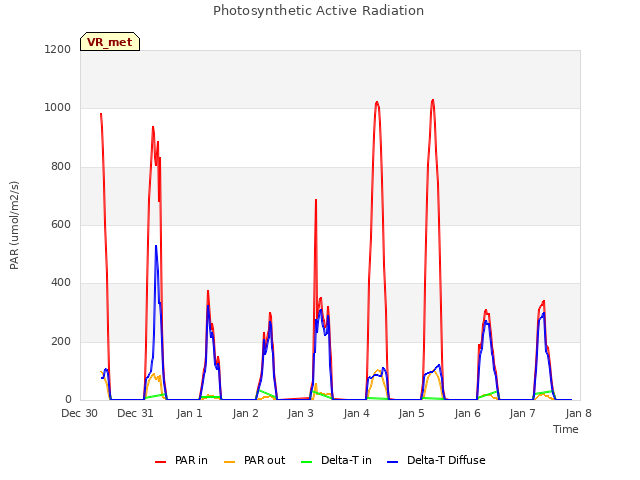This screenshot has width=640, height=480.
Task: Click the 0 y-axis tick label
Action: point(68,400)
